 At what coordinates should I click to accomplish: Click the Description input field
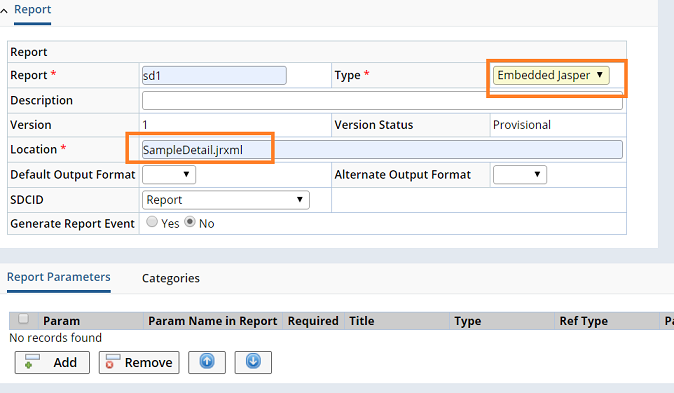click(382, 101)
